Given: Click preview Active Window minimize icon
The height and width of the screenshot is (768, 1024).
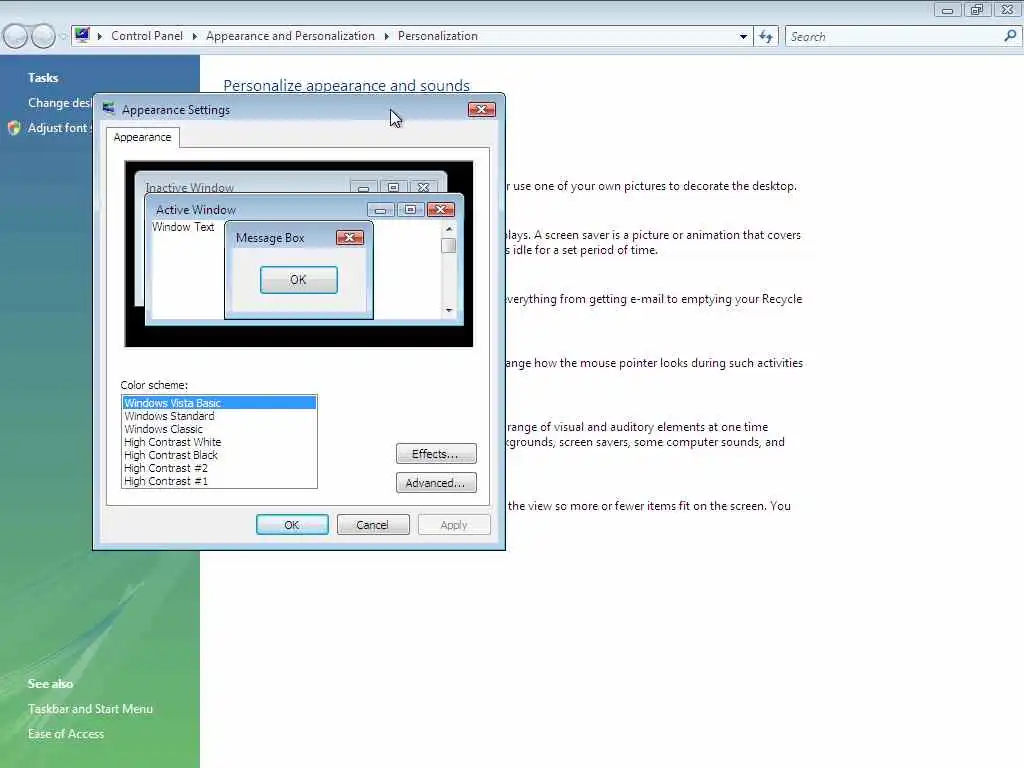Looking at the screenshot, I should (x=381, y=210).
